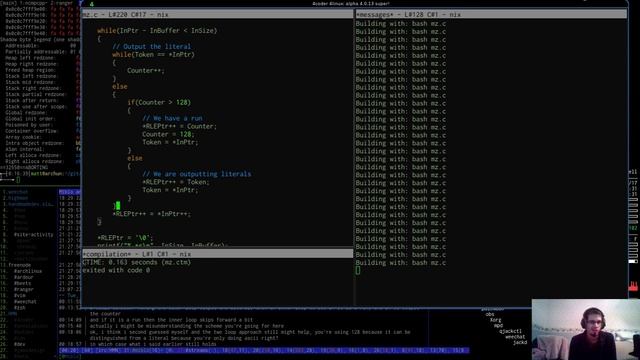
Task: Click 'Stack after return:' terminal line
Action: click(33, 100)
